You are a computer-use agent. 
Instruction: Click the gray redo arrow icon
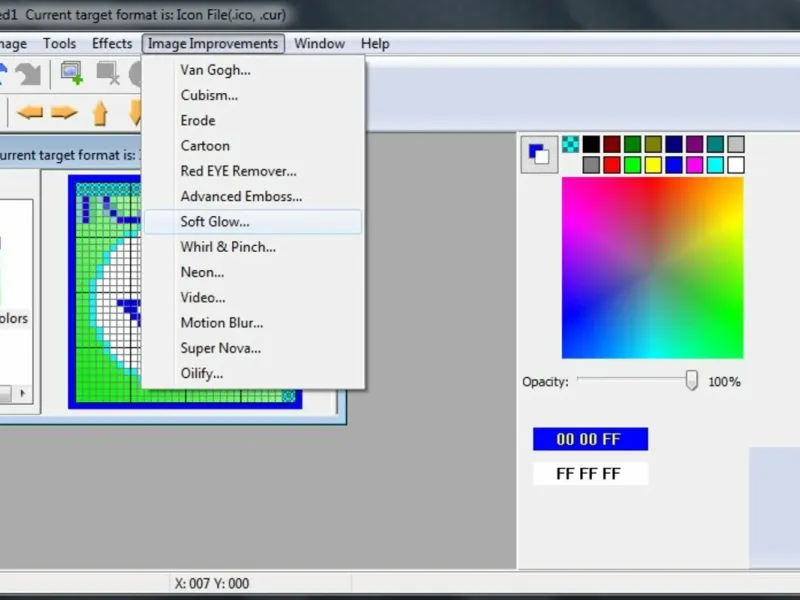[28, 74]
